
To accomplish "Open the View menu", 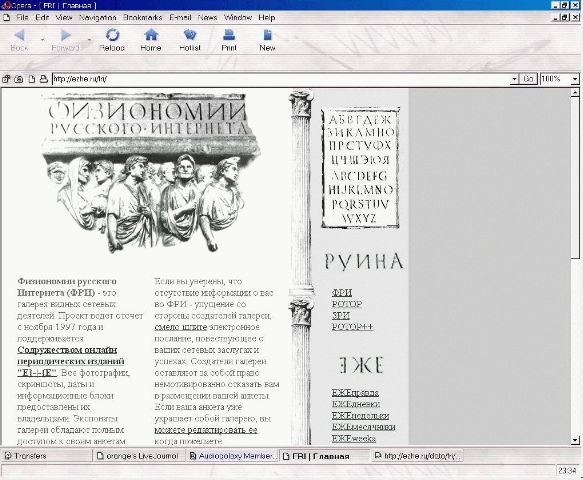I will tap(64, 17).
